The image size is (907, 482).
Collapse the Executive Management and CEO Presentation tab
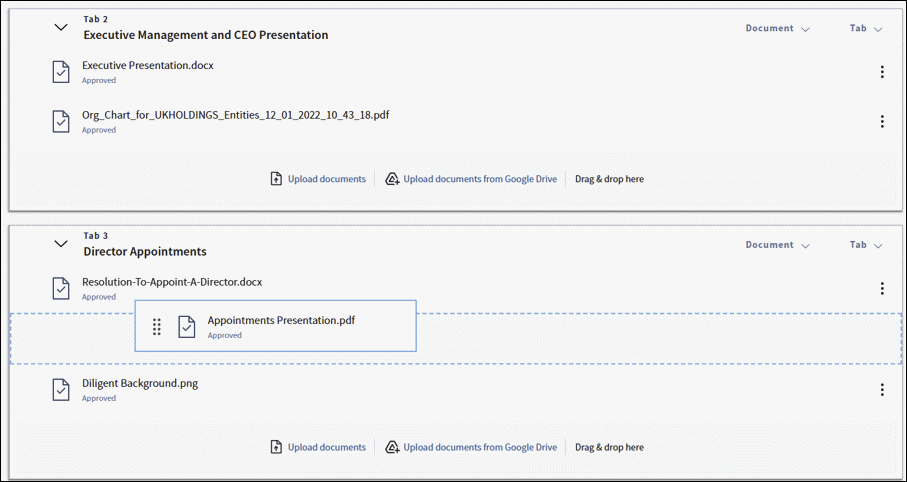[x=61, y=28]
